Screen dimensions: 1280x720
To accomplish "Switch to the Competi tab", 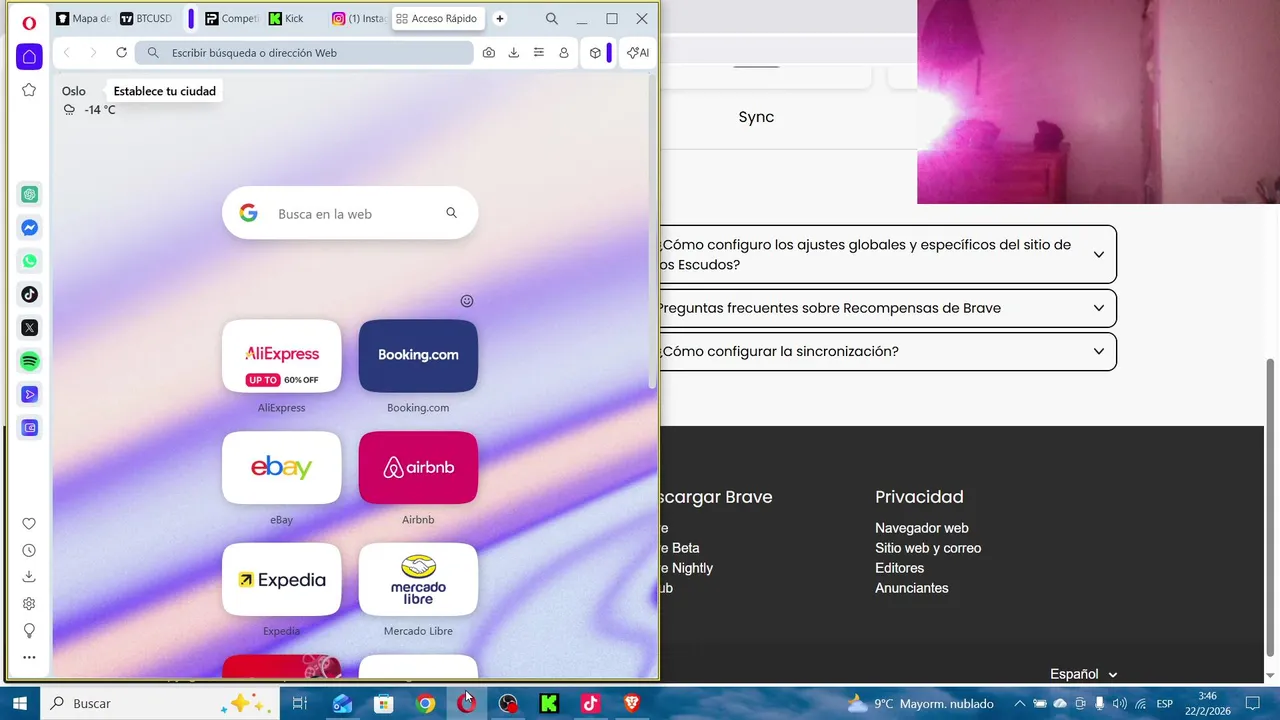I will 231,19.
